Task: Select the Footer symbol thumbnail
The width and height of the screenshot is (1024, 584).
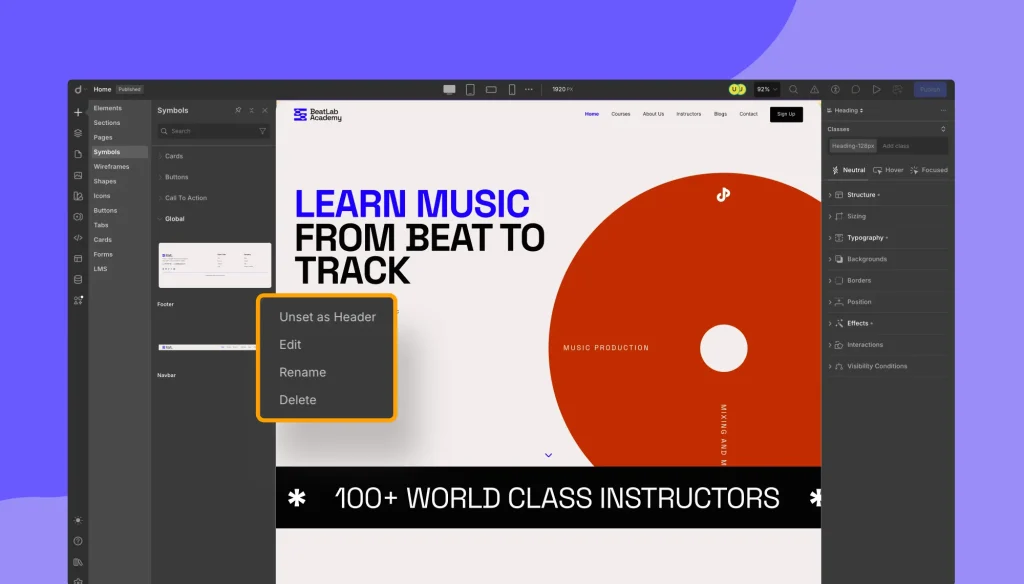Action: pyautogui.click(x=214, y=265)
